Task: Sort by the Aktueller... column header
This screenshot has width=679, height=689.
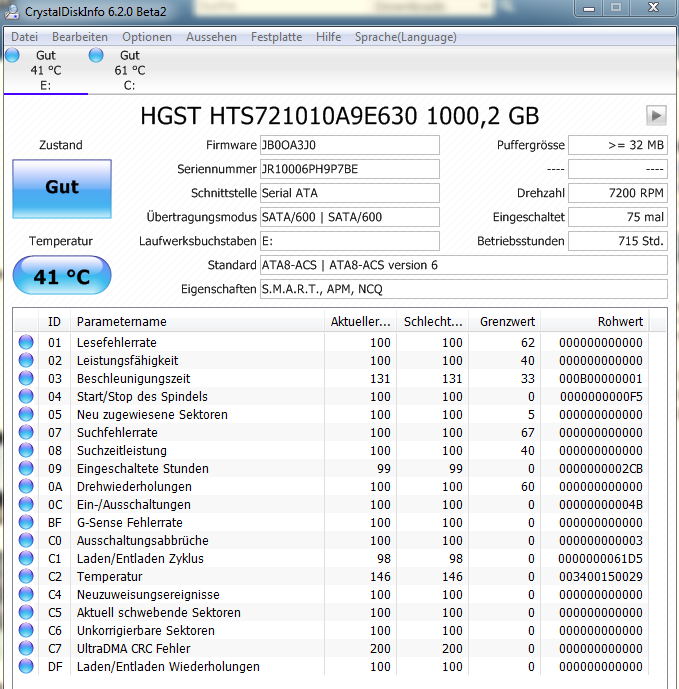Action: tap(360, 322)
